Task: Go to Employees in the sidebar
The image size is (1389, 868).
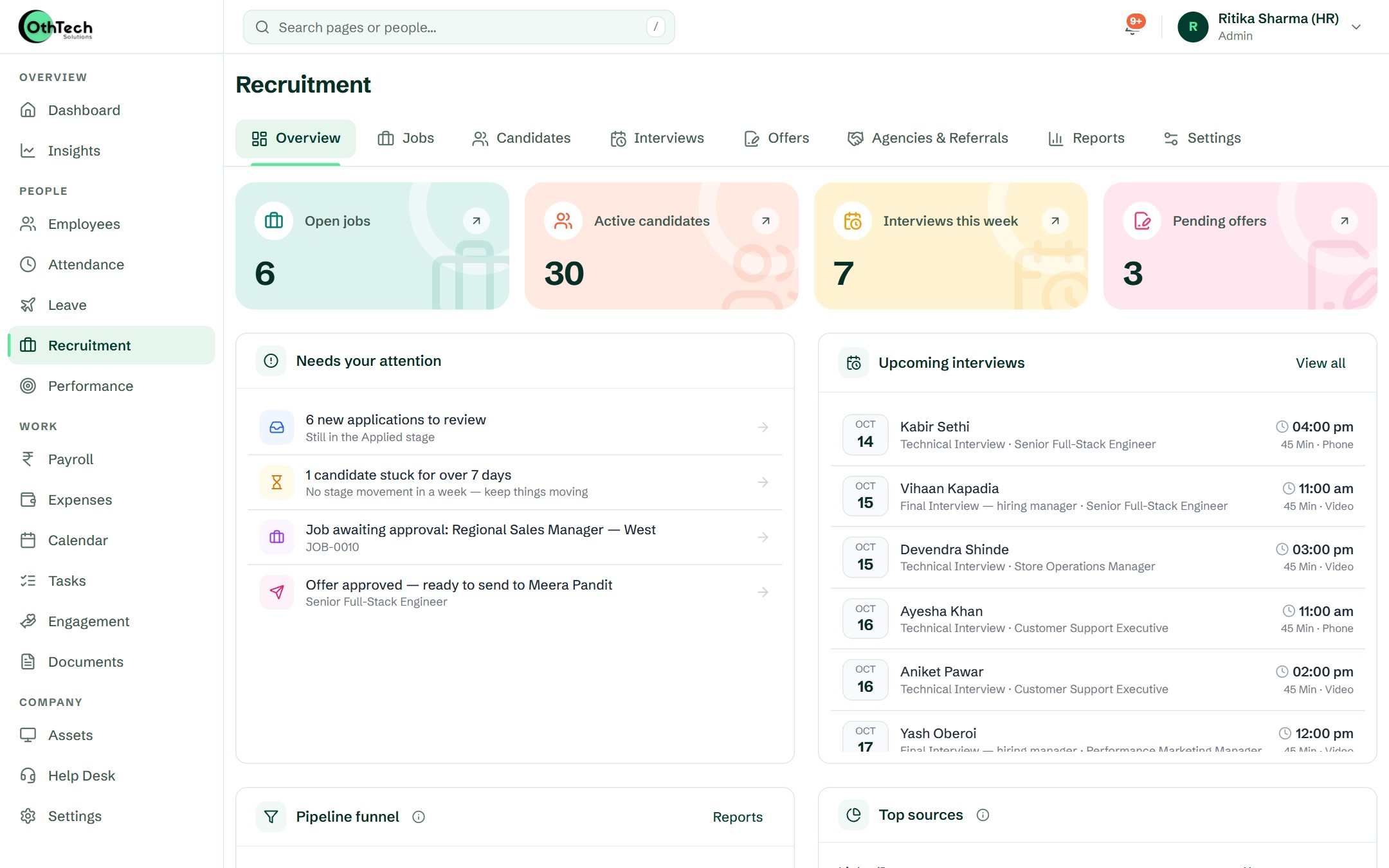Action: click(x=111, y=224)
